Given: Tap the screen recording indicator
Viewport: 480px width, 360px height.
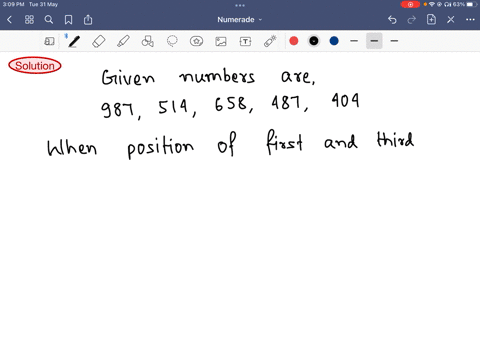Looking at the screenshot, I should click(x=410, y=4).
